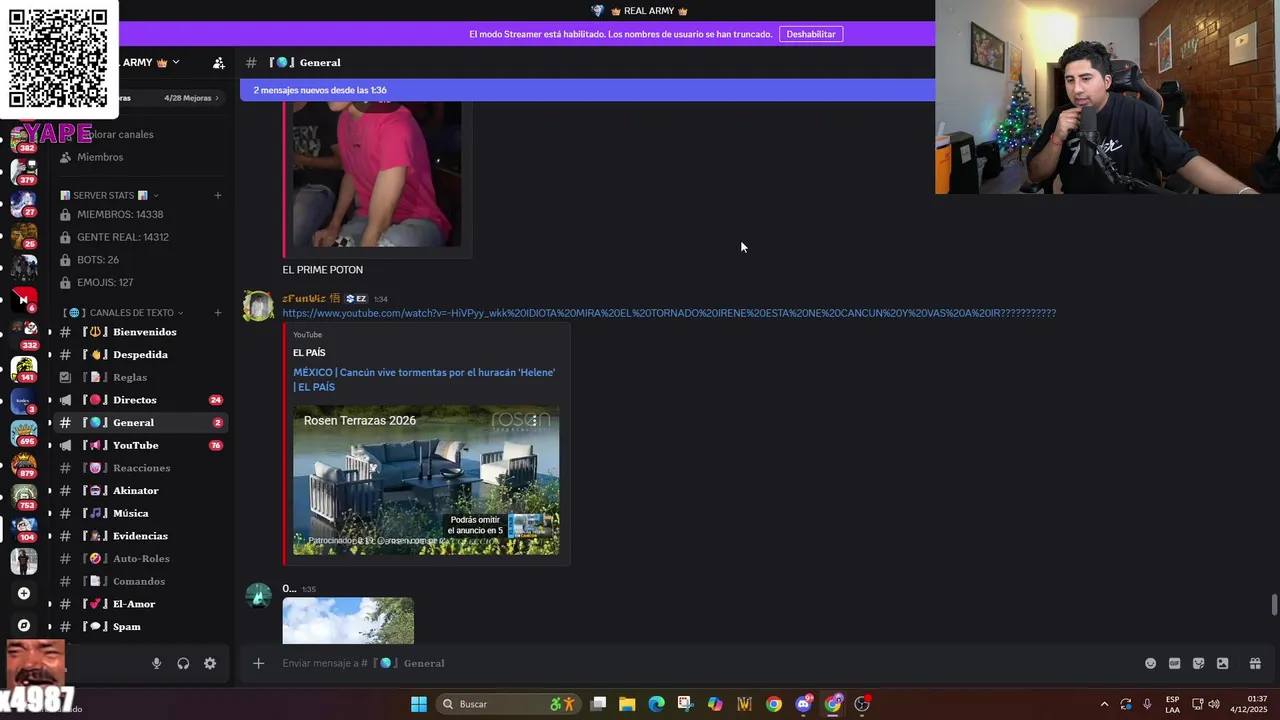Image resolution: width=1280 pixels, height=720 pixels.
Task: Open OBS Studio from the taskbar
Action: coord(862,704)
